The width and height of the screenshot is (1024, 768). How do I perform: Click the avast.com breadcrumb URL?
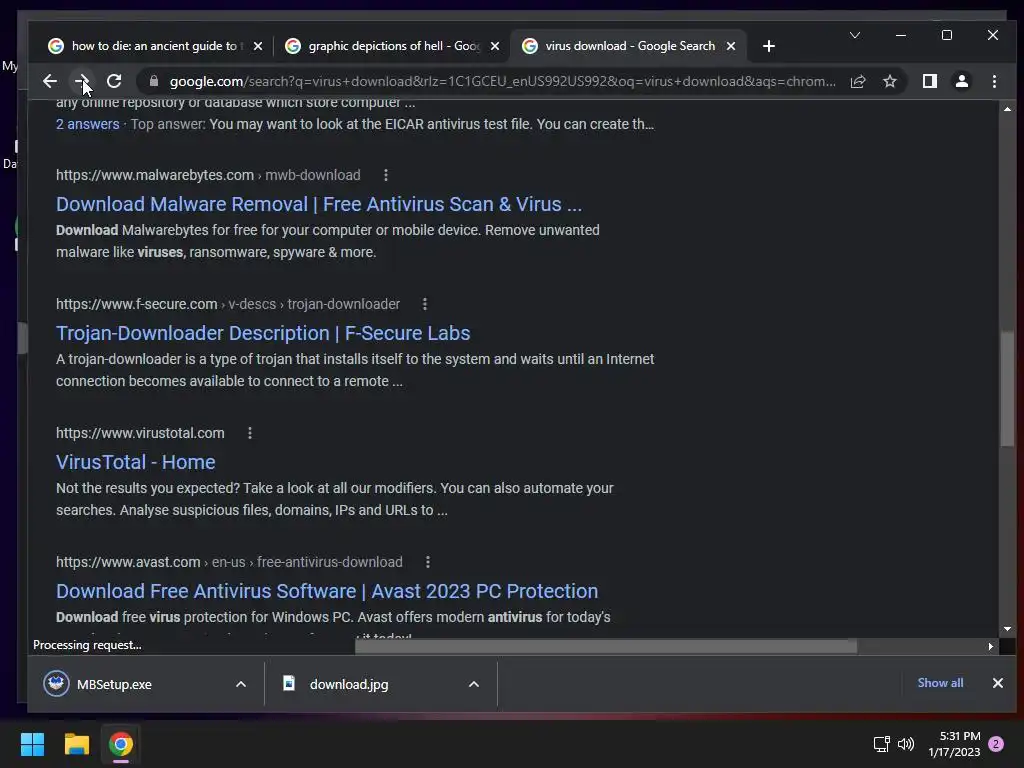[229, 562]
